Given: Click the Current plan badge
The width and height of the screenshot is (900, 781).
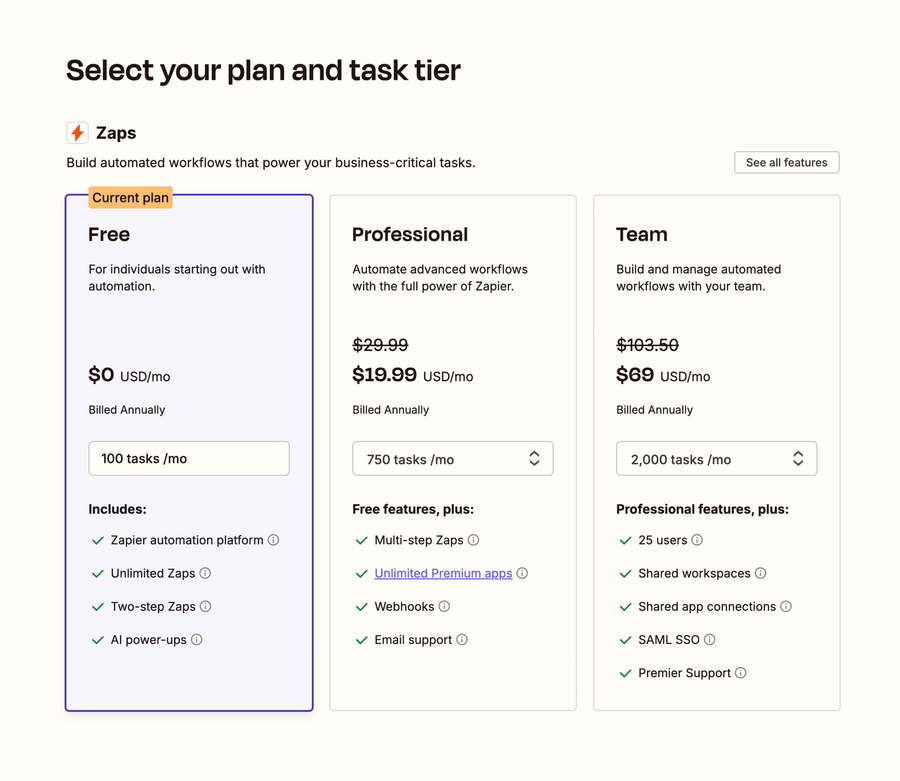Looking at the screenshot, I should tap(130, 197).
